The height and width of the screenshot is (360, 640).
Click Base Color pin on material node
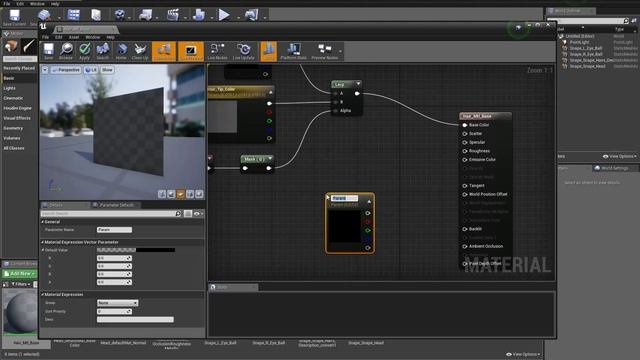(464, 125)
